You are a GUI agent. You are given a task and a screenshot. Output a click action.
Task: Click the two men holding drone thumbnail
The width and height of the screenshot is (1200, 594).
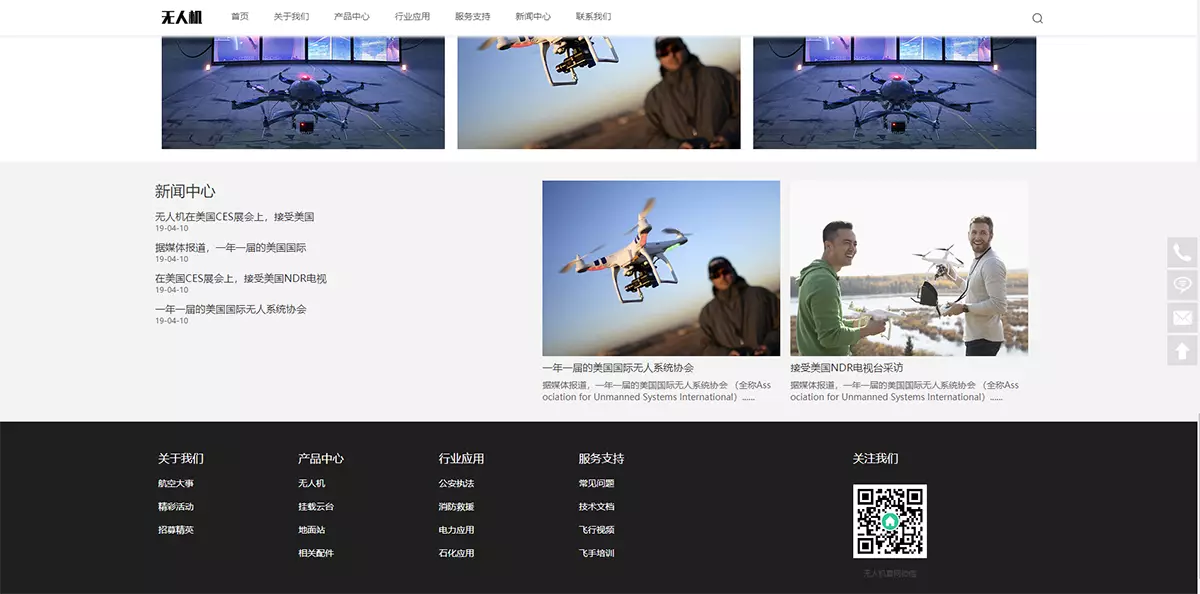pyautogui.click(x=908, y=268)
